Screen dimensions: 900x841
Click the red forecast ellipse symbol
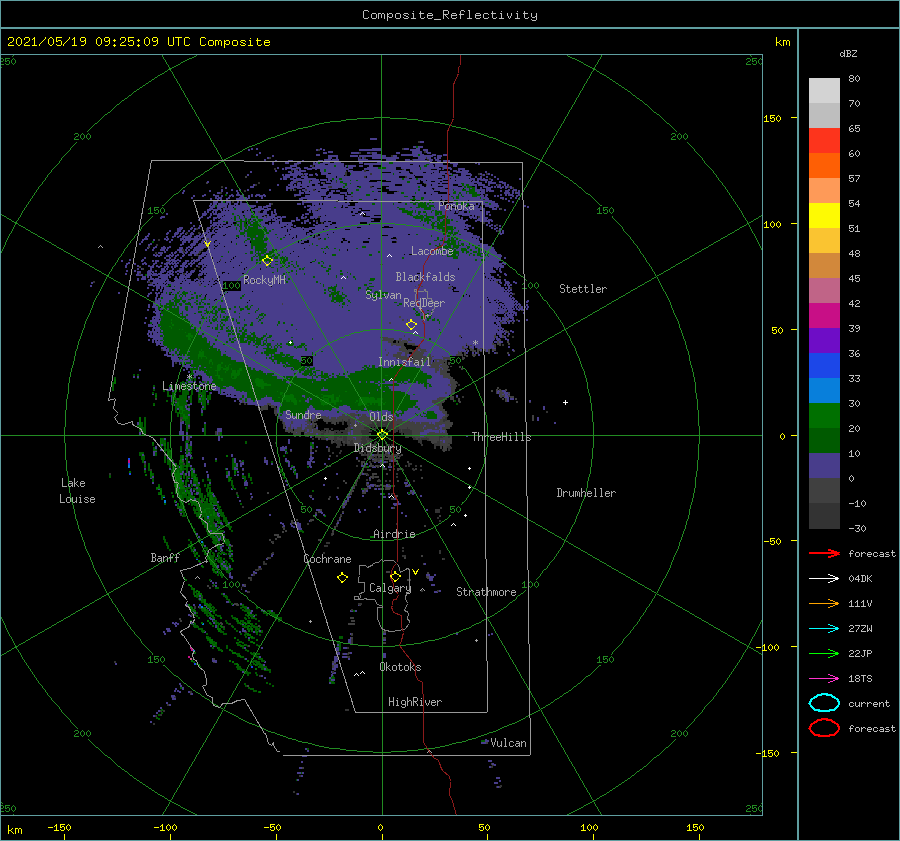click(x=824, y=728)
